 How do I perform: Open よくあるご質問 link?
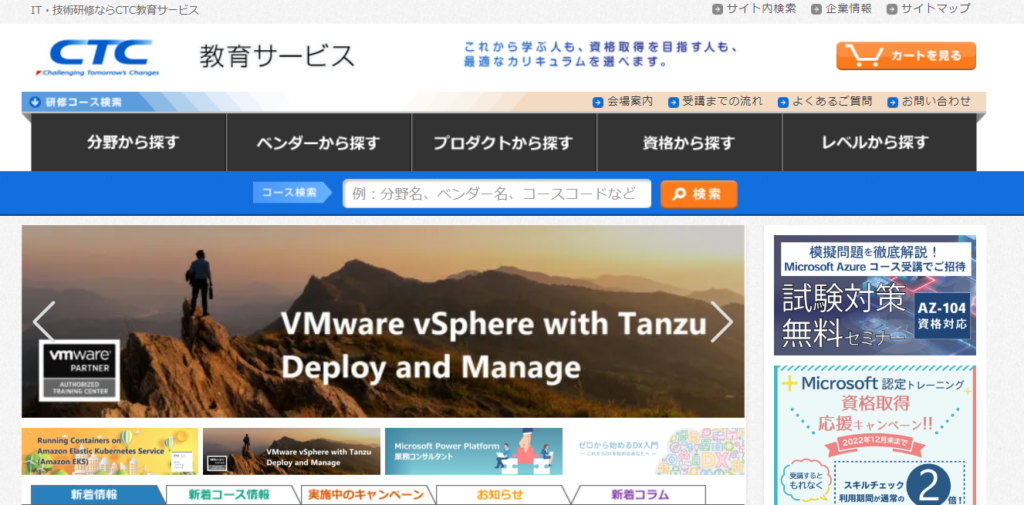(x=832, y=101)
